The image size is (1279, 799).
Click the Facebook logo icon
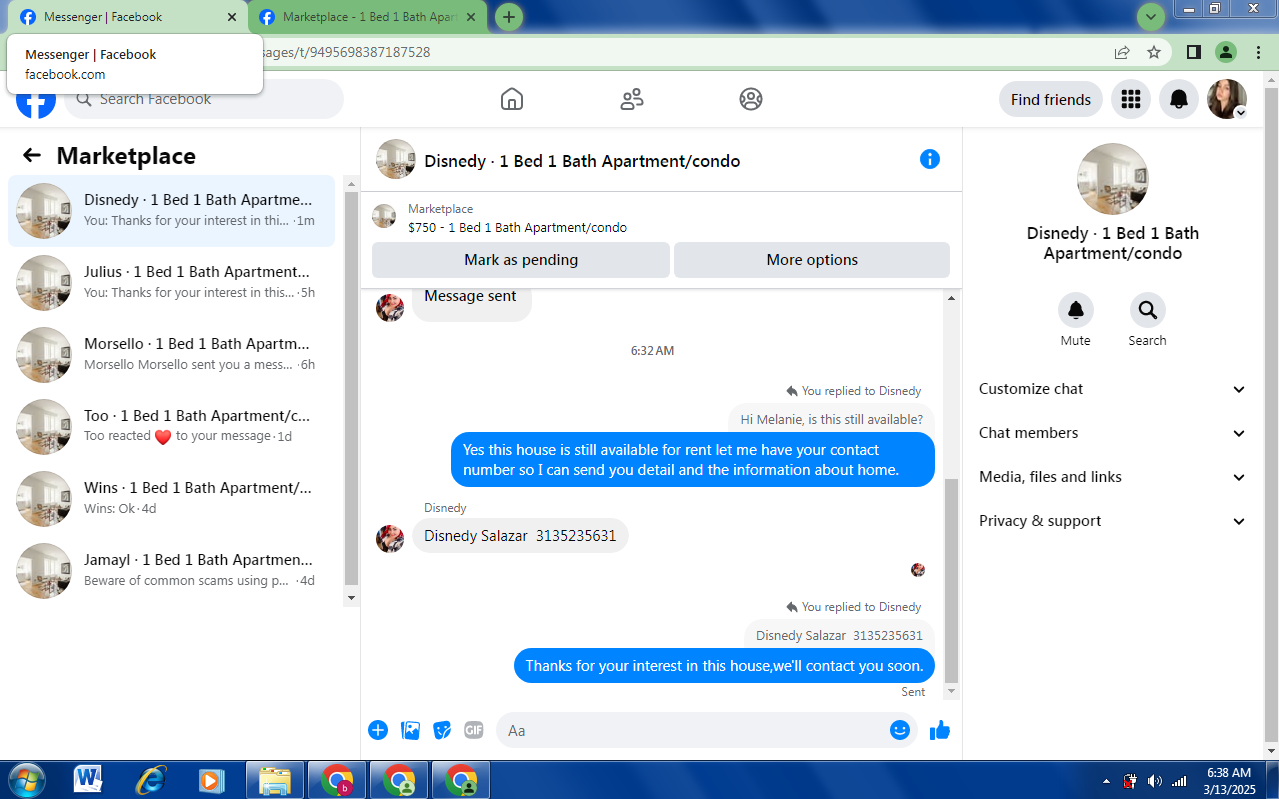(35, 100)
